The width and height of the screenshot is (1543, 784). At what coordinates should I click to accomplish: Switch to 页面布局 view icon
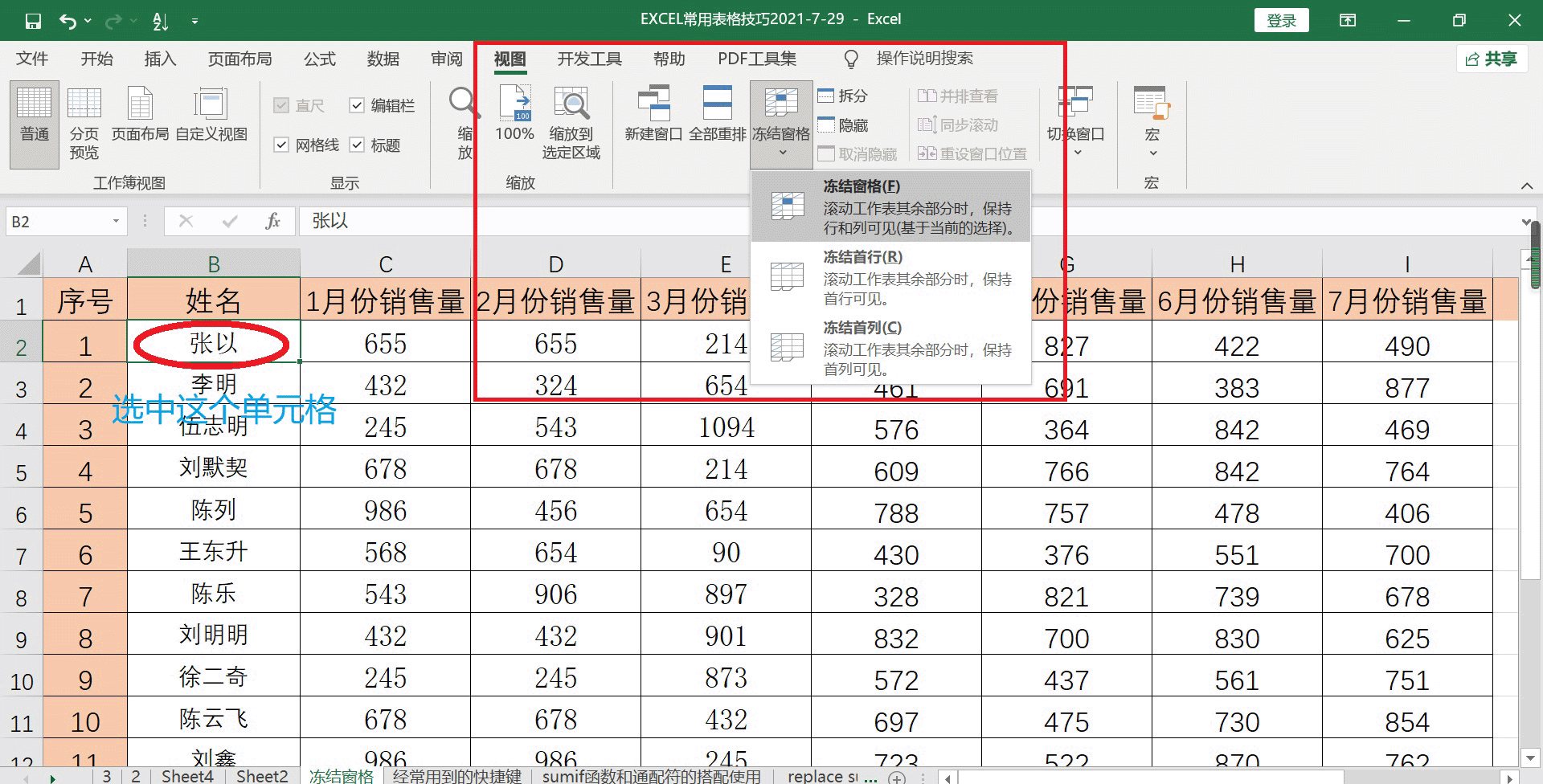pyautogui.click(x=140, y=115)
